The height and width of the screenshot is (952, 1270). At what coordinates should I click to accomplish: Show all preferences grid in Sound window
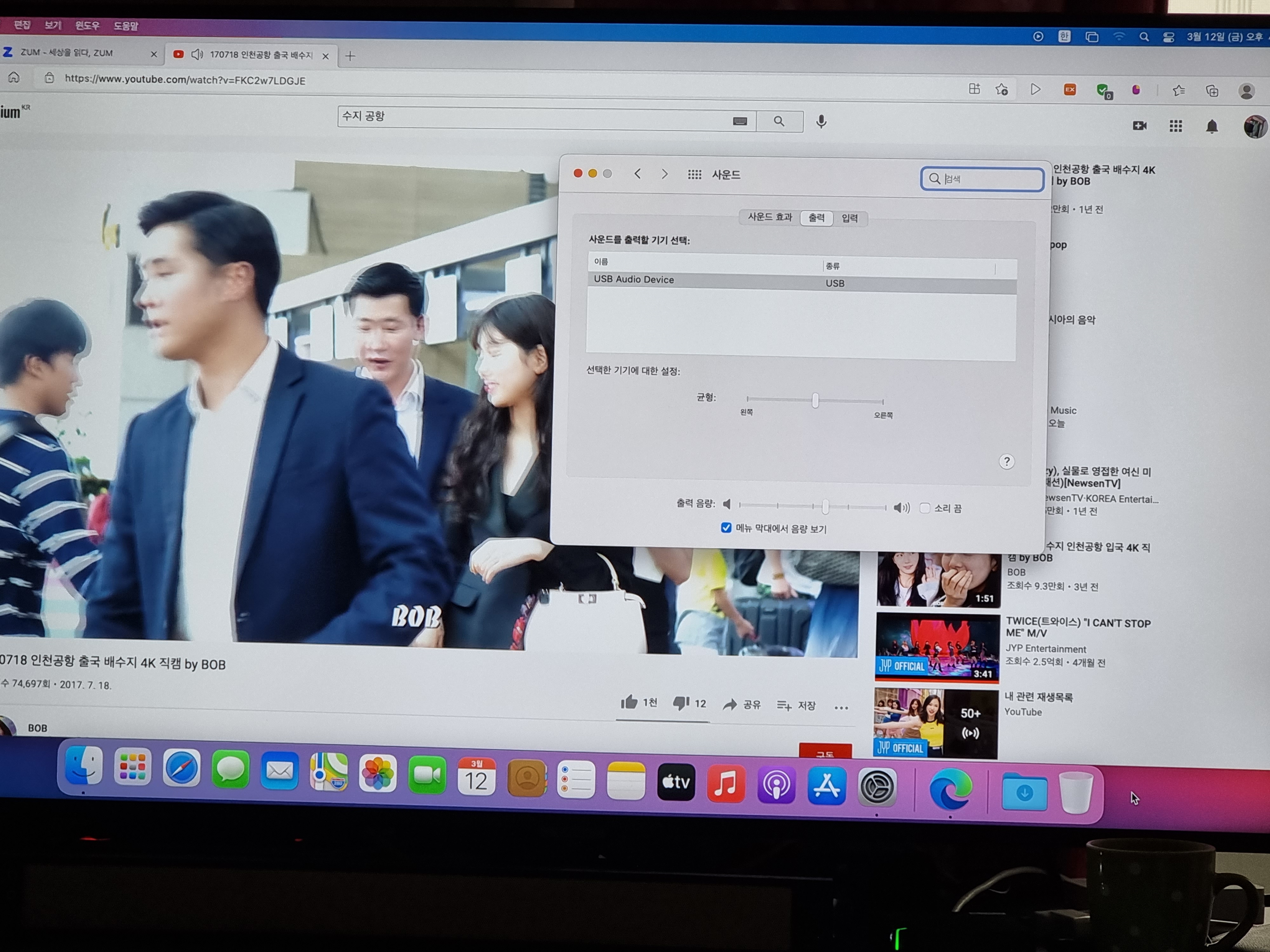pyautogui.click(x=694, y=175)
